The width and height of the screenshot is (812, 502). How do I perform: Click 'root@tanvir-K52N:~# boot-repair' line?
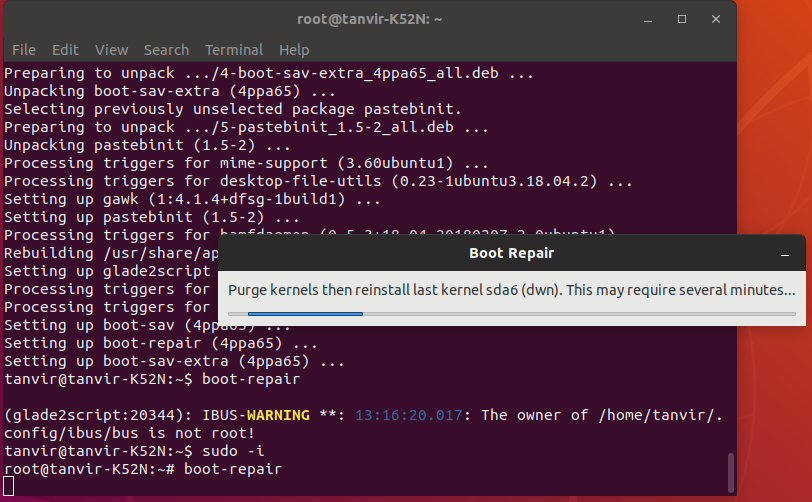(x=143, y=469)
